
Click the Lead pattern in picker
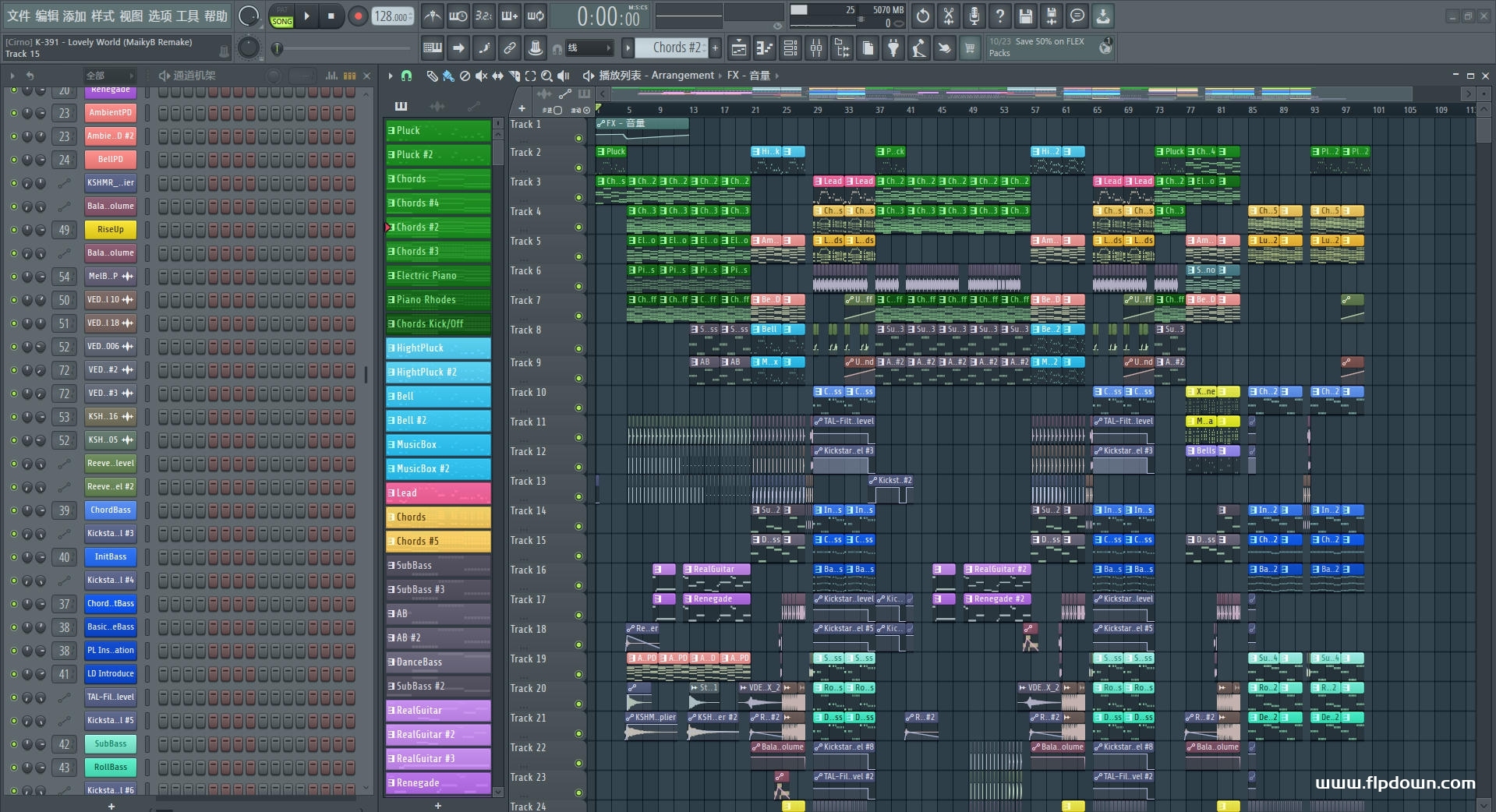pyautogui.click(x=438, y=493)
